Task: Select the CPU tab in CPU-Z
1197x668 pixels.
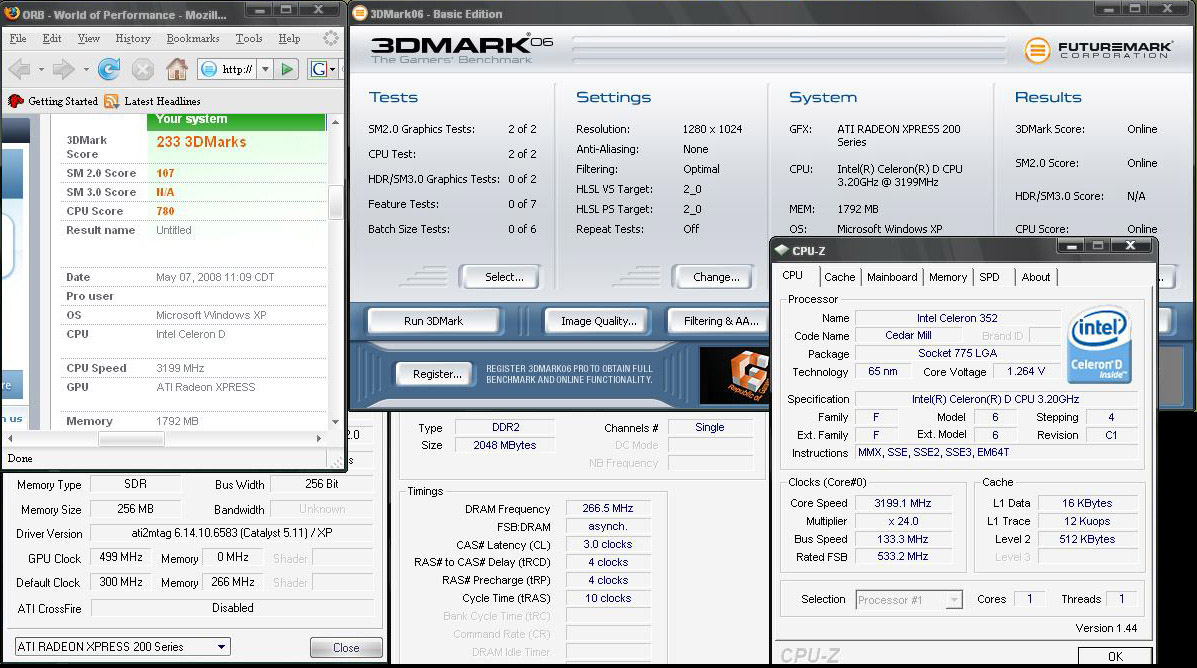Action: (x=792, y=276)
